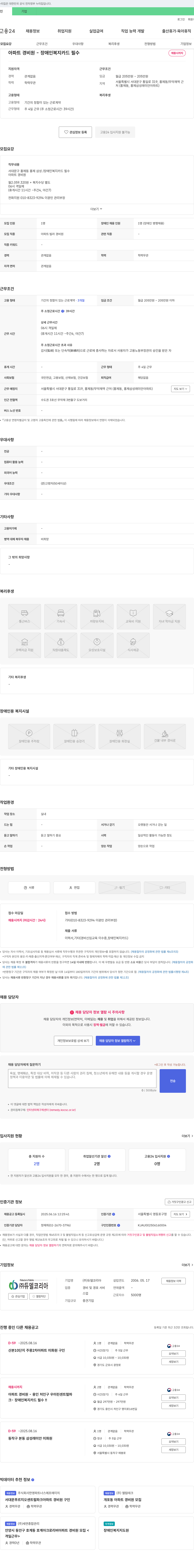Switch to the 우대사항 tab
This screenshot has height=1568, width=194.
(x=78, y=44)
